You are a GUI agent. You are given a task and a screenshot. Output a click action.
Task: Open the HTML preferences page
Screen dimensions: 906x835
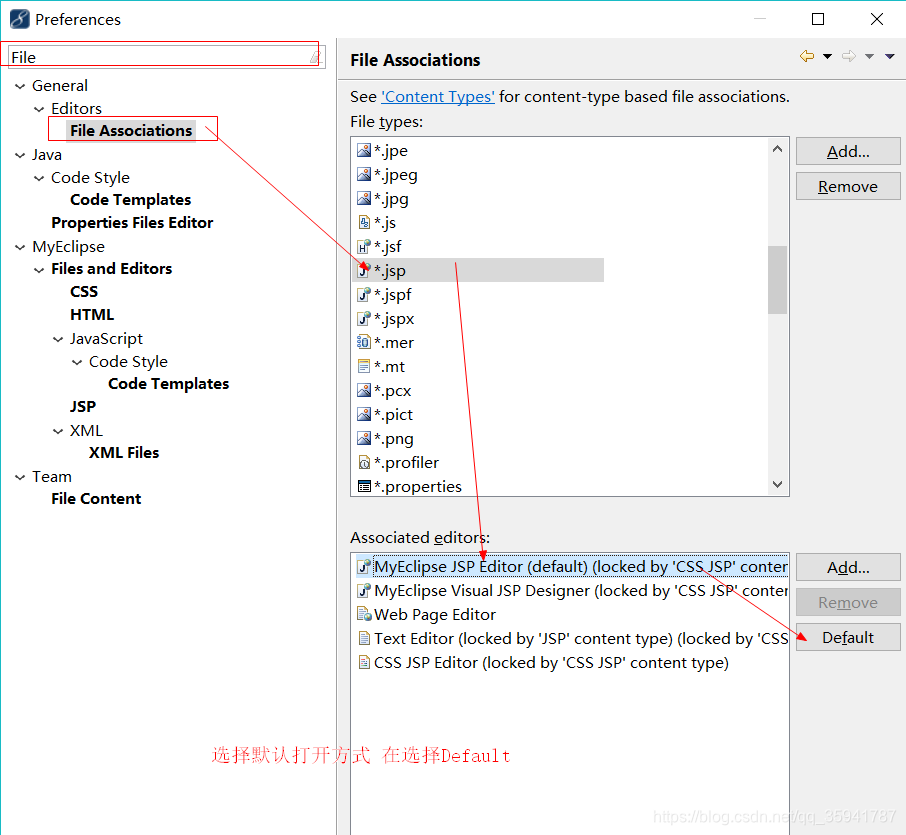(92, 315)
